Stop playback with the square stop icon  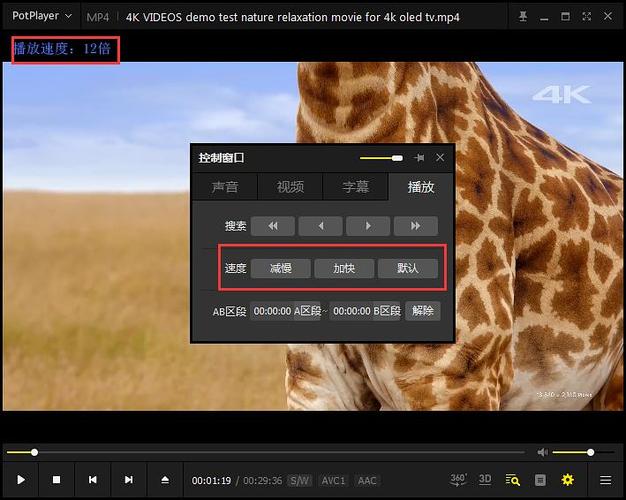click(x=56, y=480)
